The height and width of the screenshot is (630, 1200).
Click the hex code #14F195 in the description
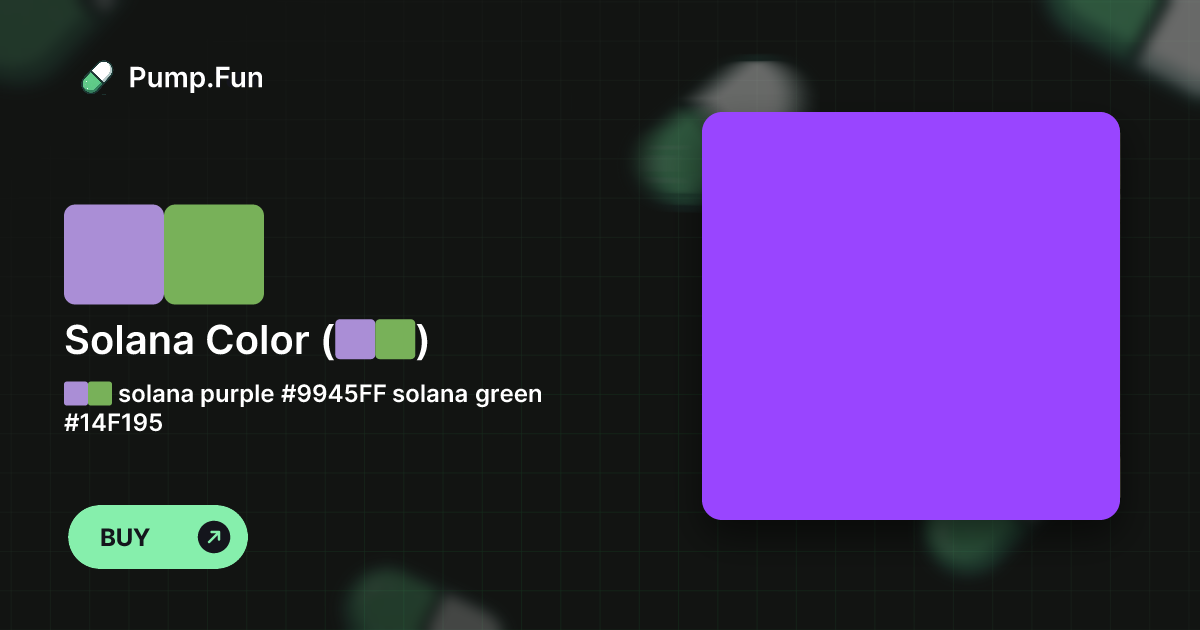(x=113, y=422)
